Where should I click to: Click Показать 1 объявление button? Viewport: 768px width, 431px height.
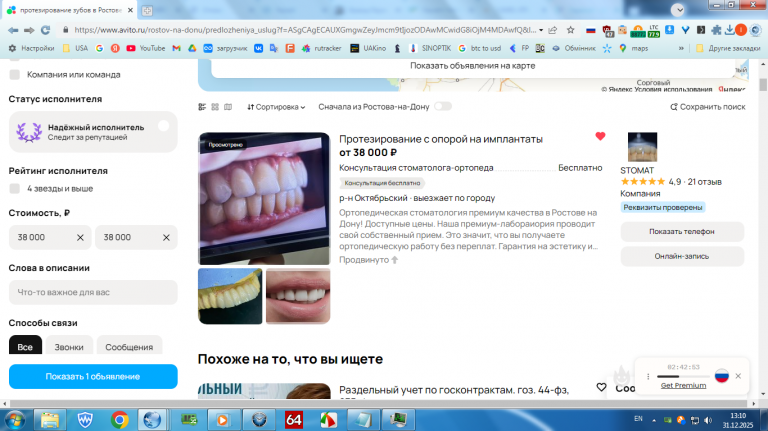(93, 377)
